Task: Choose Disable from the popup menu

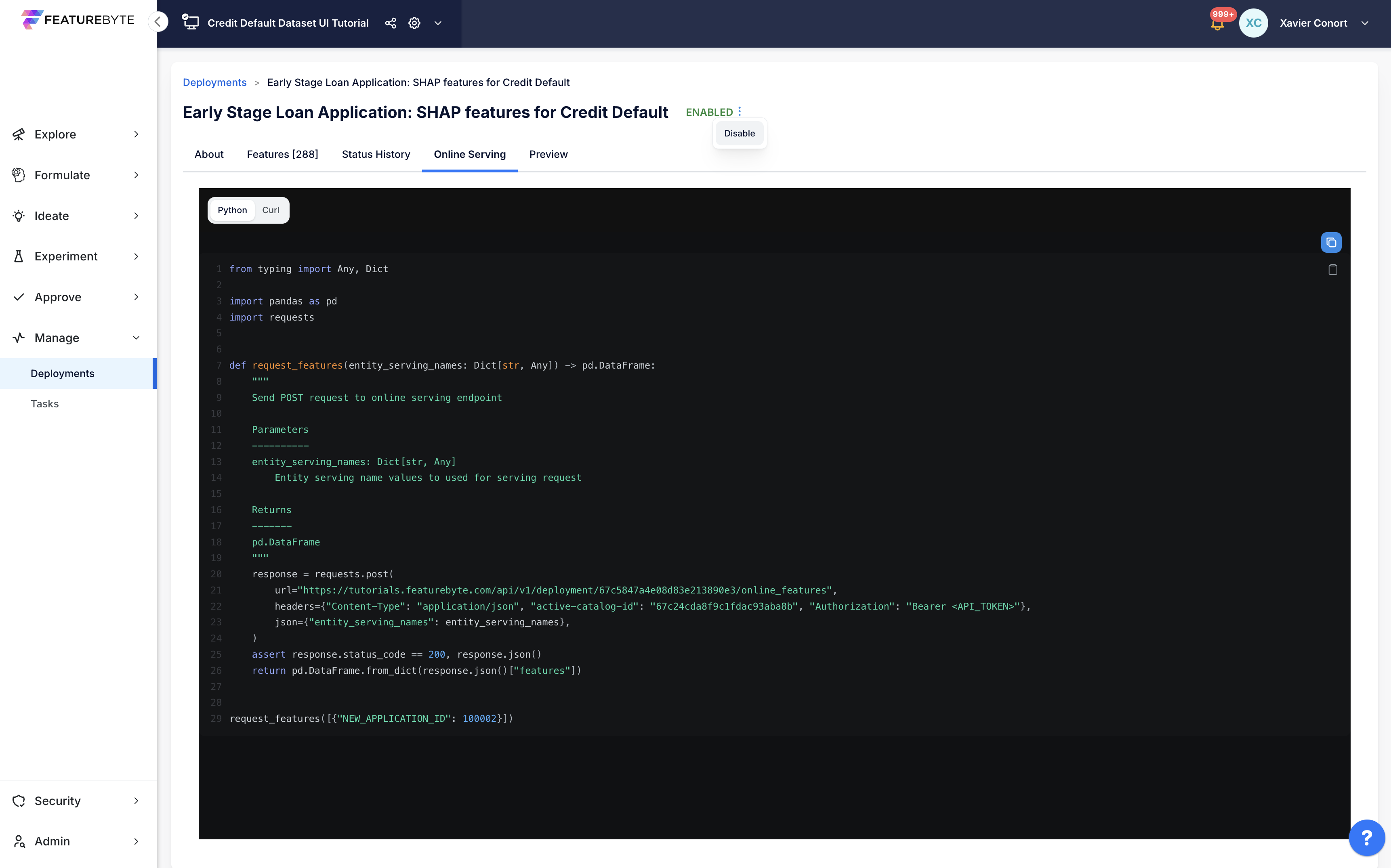Action: click(739, 133)
